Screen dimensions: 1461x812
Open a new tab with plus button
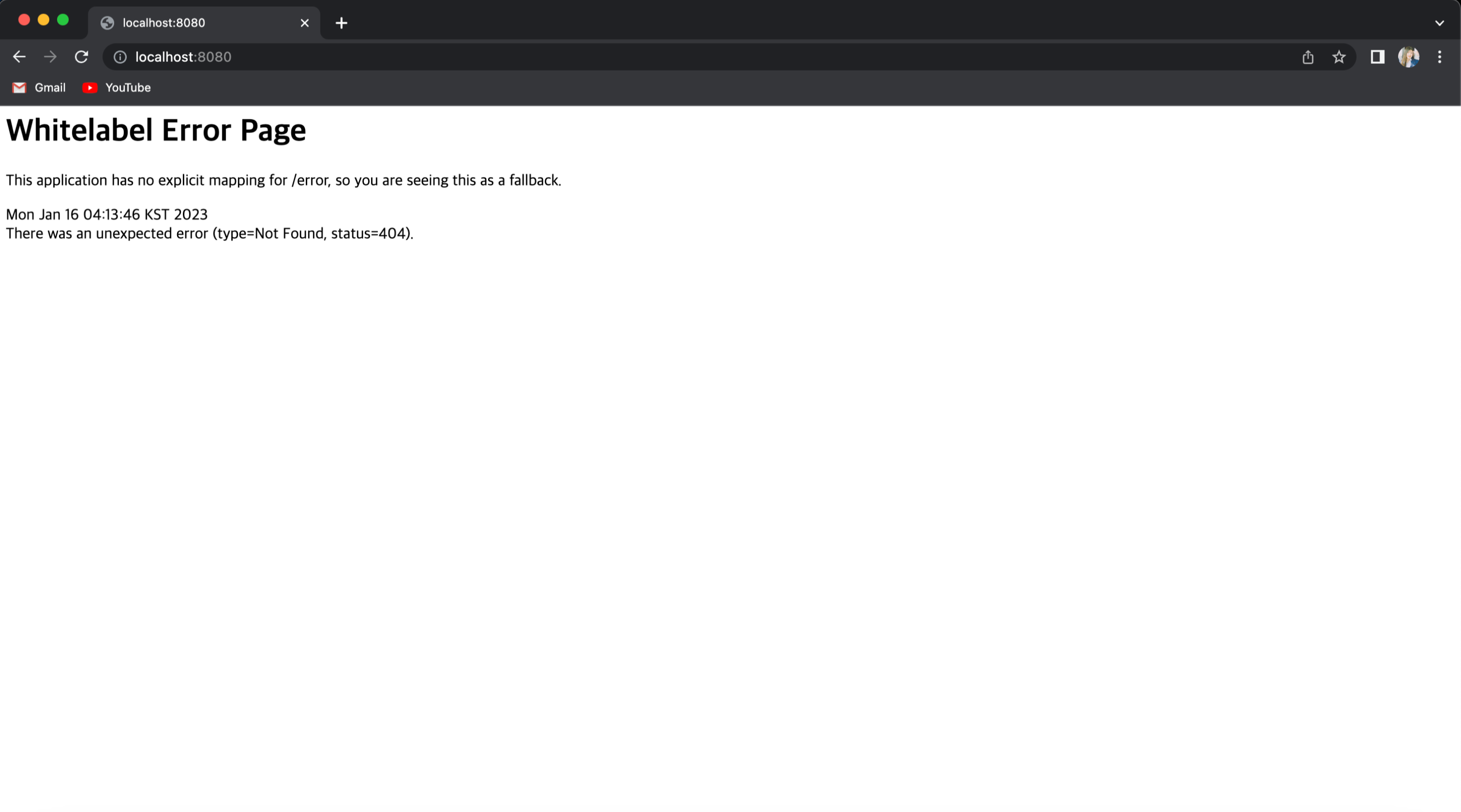tap(341, 23)
